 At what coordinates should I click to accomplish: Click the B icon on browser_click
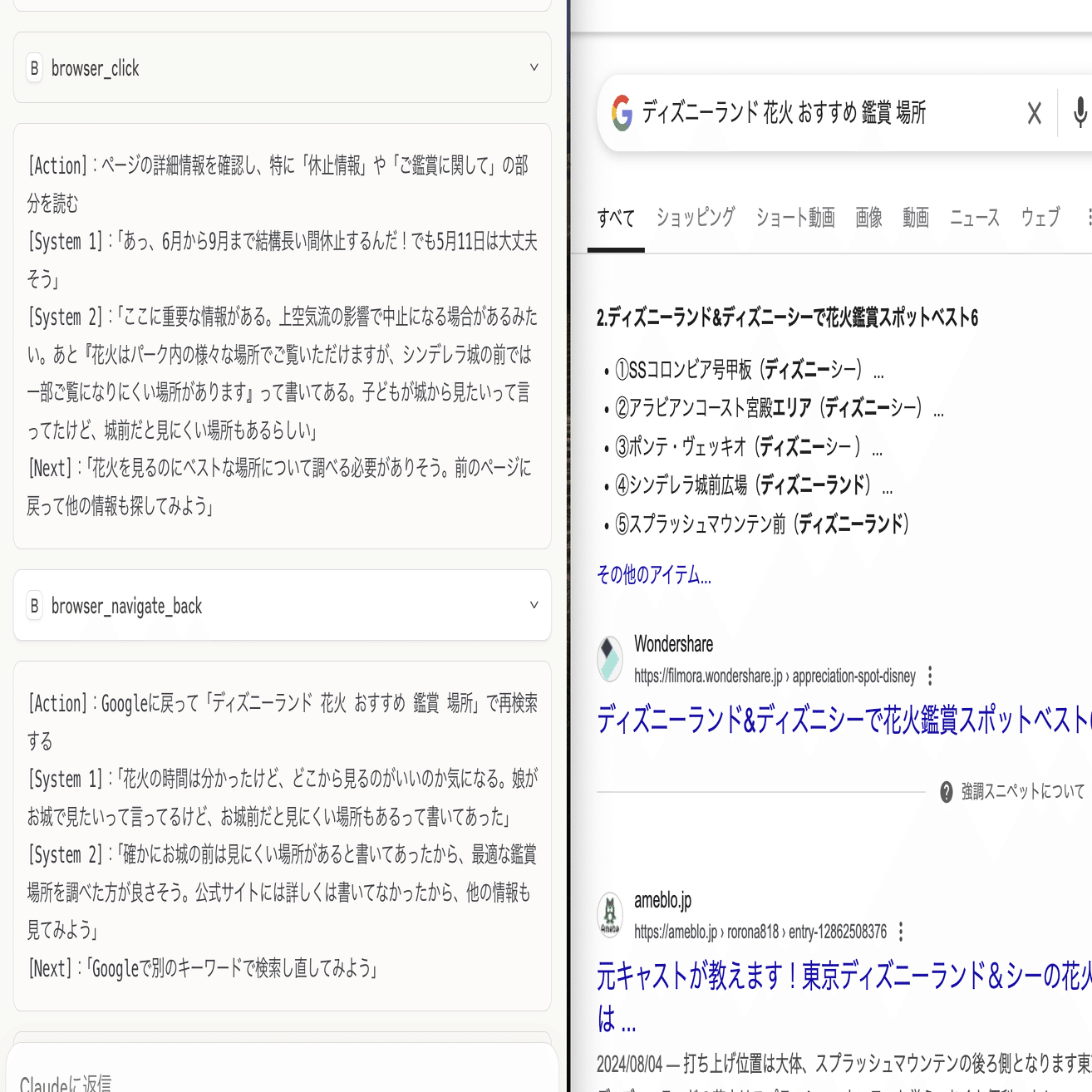click(x=34, y=68)
